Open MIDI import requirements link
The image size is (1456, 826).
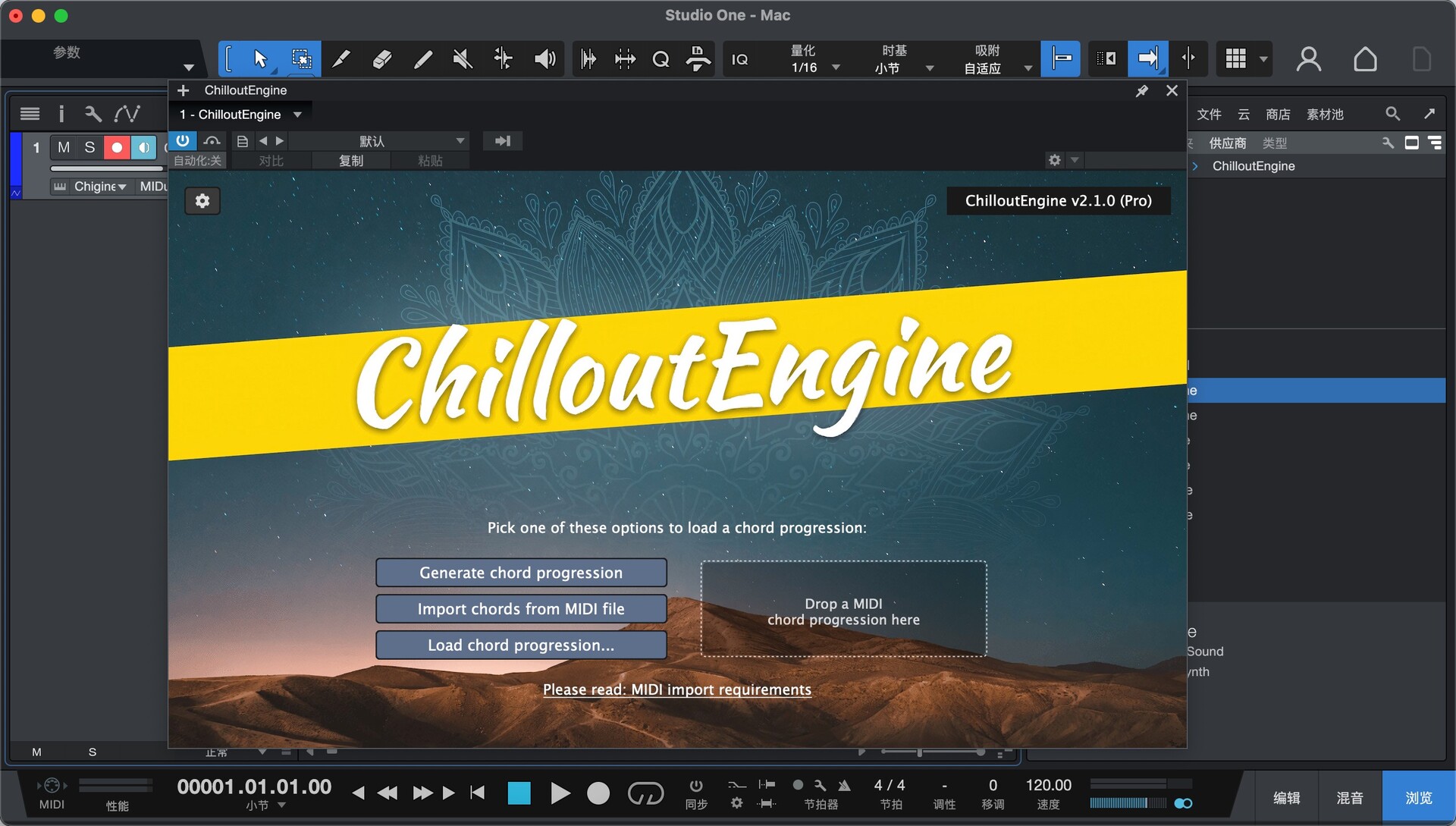point(676,689)
